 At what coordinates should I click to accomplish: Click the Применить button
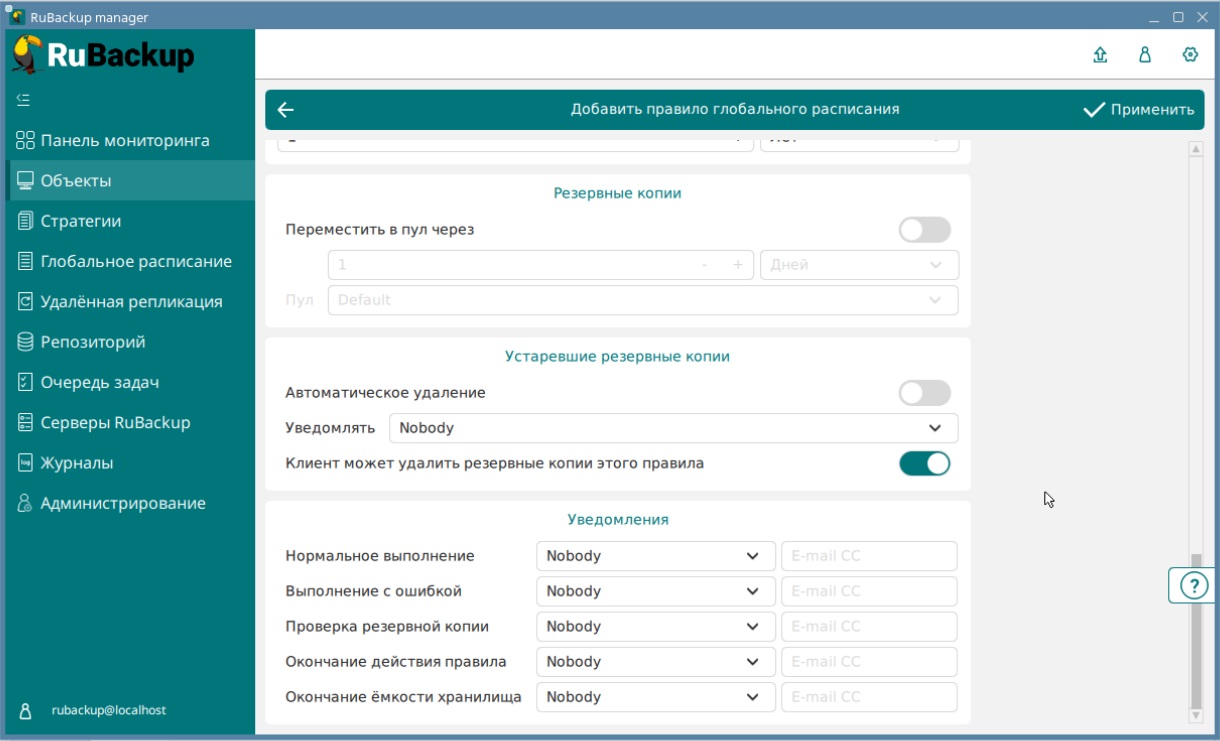(1139, 110)
